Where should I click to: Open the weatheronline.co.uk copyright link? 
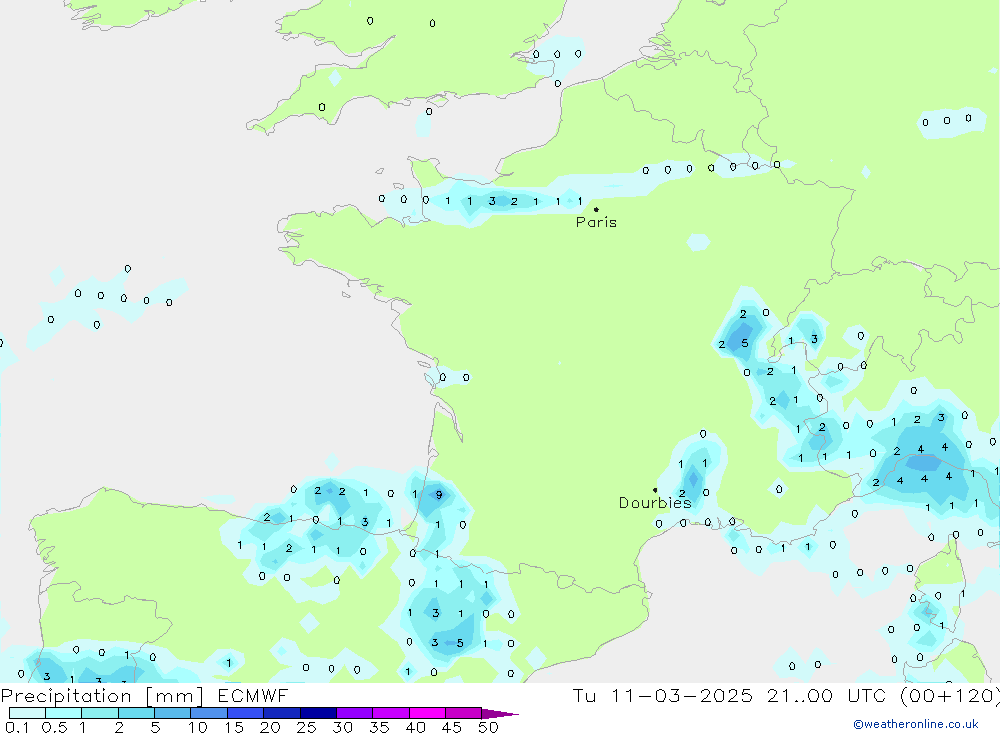(916, 724)
